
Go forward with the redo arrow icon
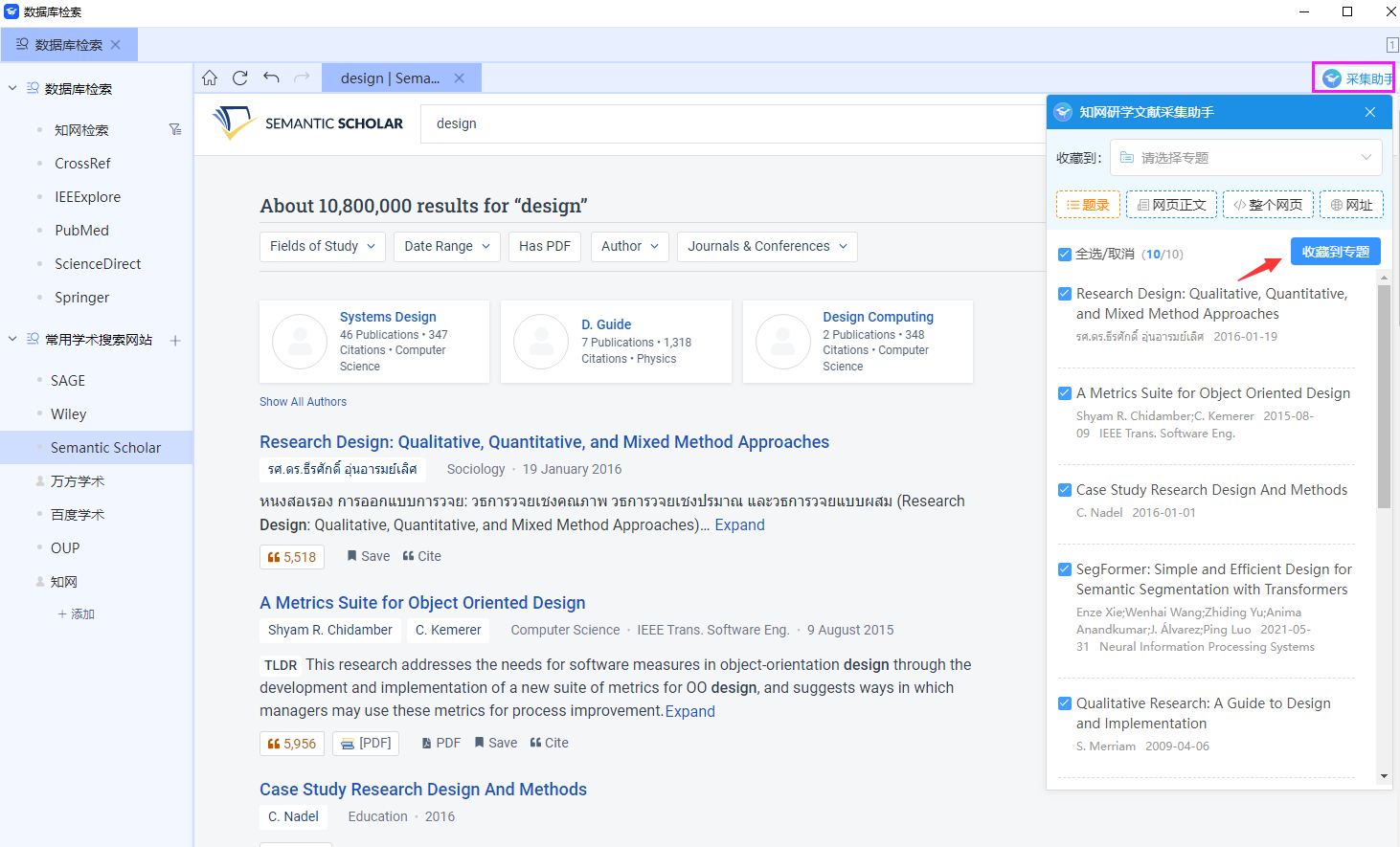[x=302, y=78]
